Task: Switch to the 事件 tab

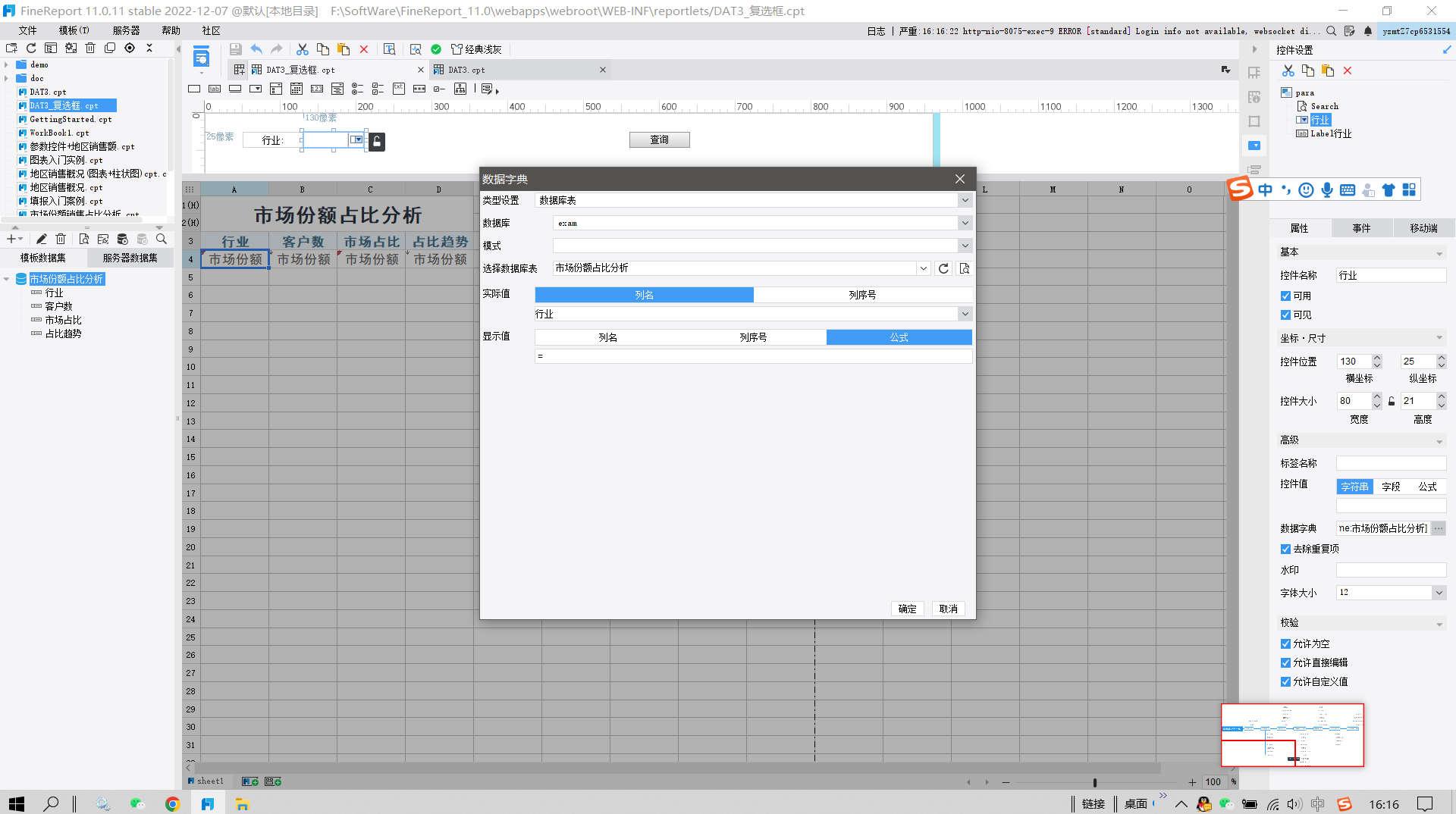Action: point(1361,228)
